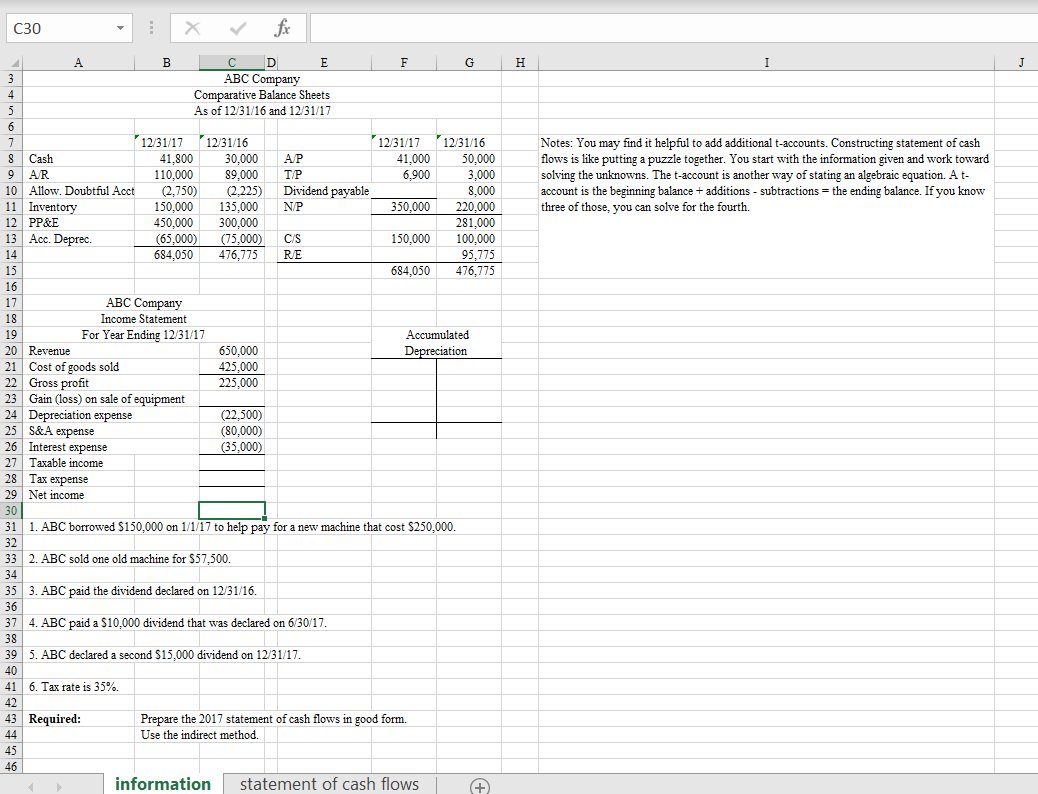Select column A header
The image size is (1038, 794).
(x=79, y=63)
